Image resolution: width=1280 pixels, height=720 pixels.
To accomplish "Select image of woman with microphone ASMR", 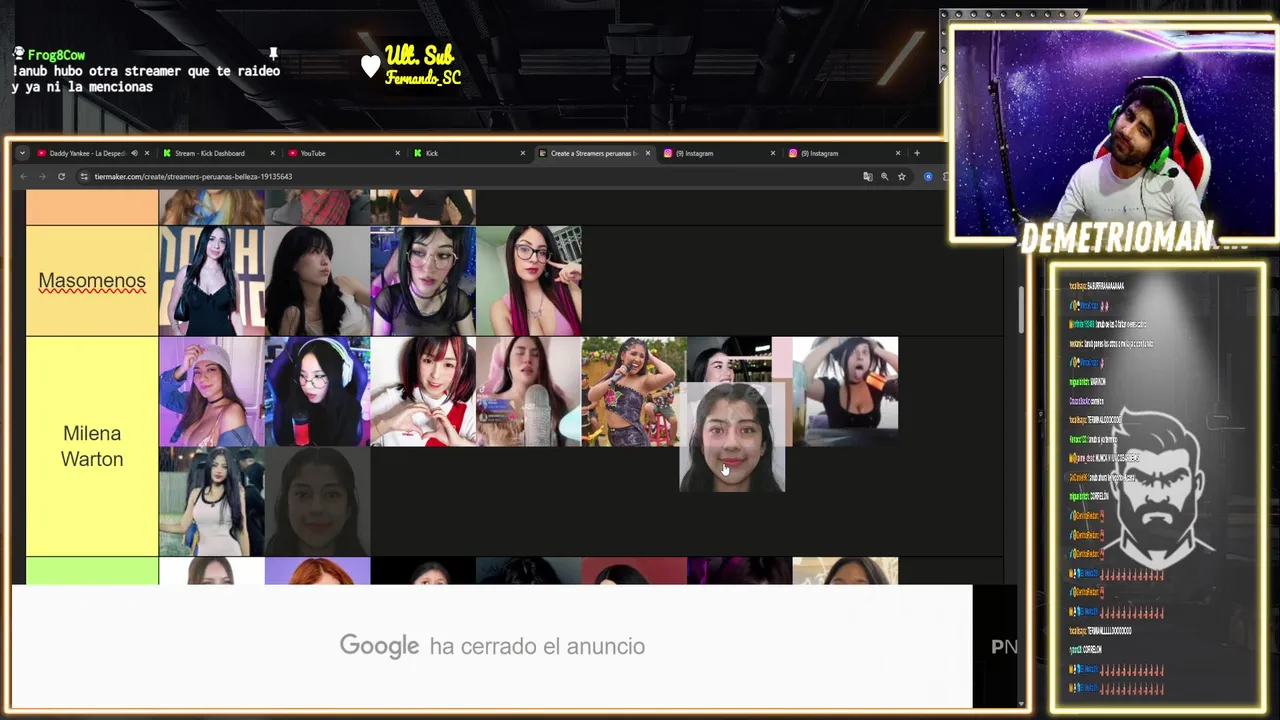I will pyautogui.click(x=529, y=391).
